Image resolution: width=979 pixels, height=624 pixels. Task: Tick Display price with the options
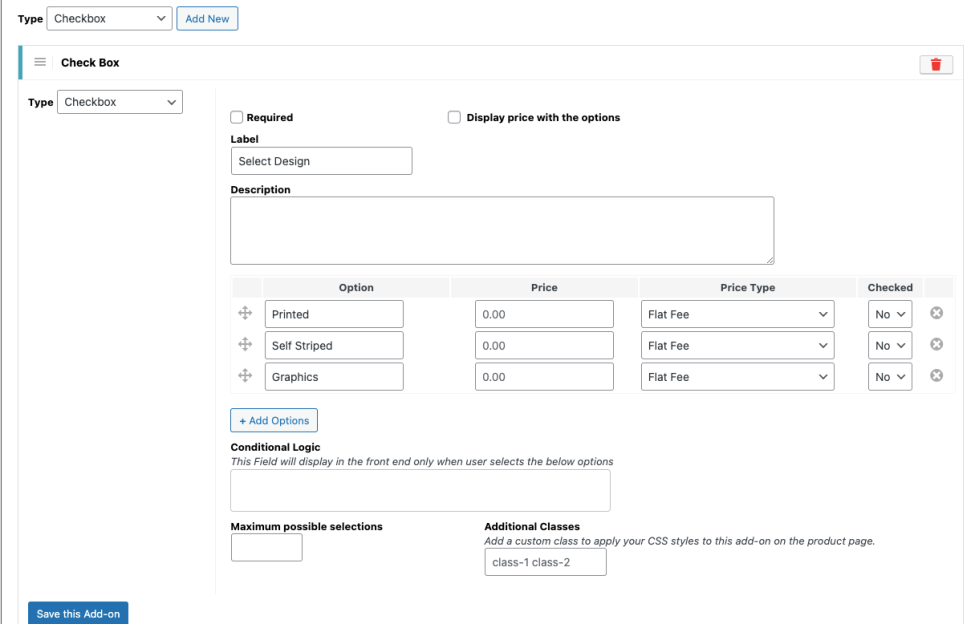coord(456,117)
